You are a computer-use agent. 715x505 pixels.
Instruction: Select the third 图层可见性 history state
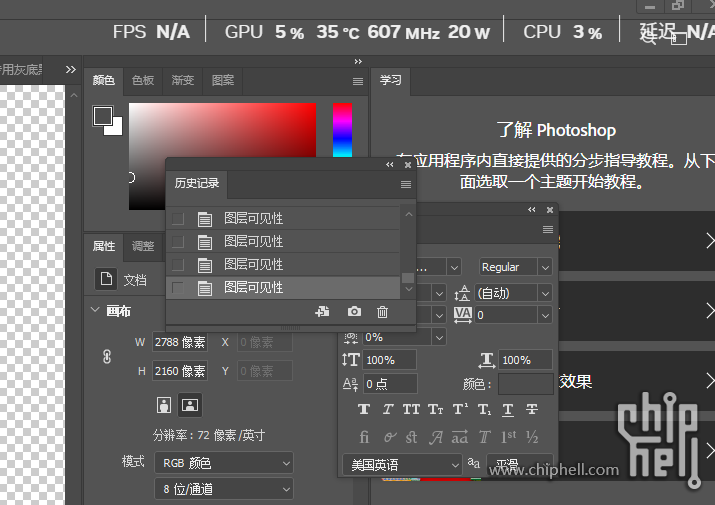point(283,265)
